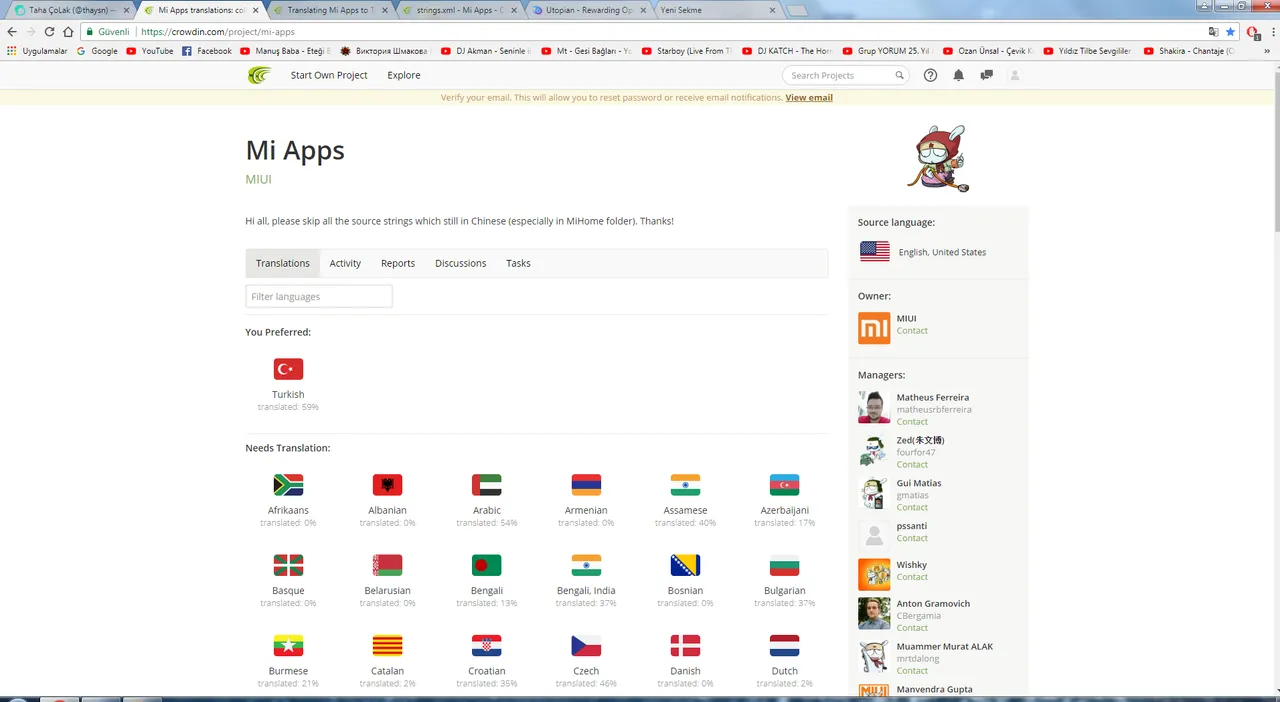The image size is (1280, 702).
Task: Switch to the Reports tab
Action: pos(398,263)
